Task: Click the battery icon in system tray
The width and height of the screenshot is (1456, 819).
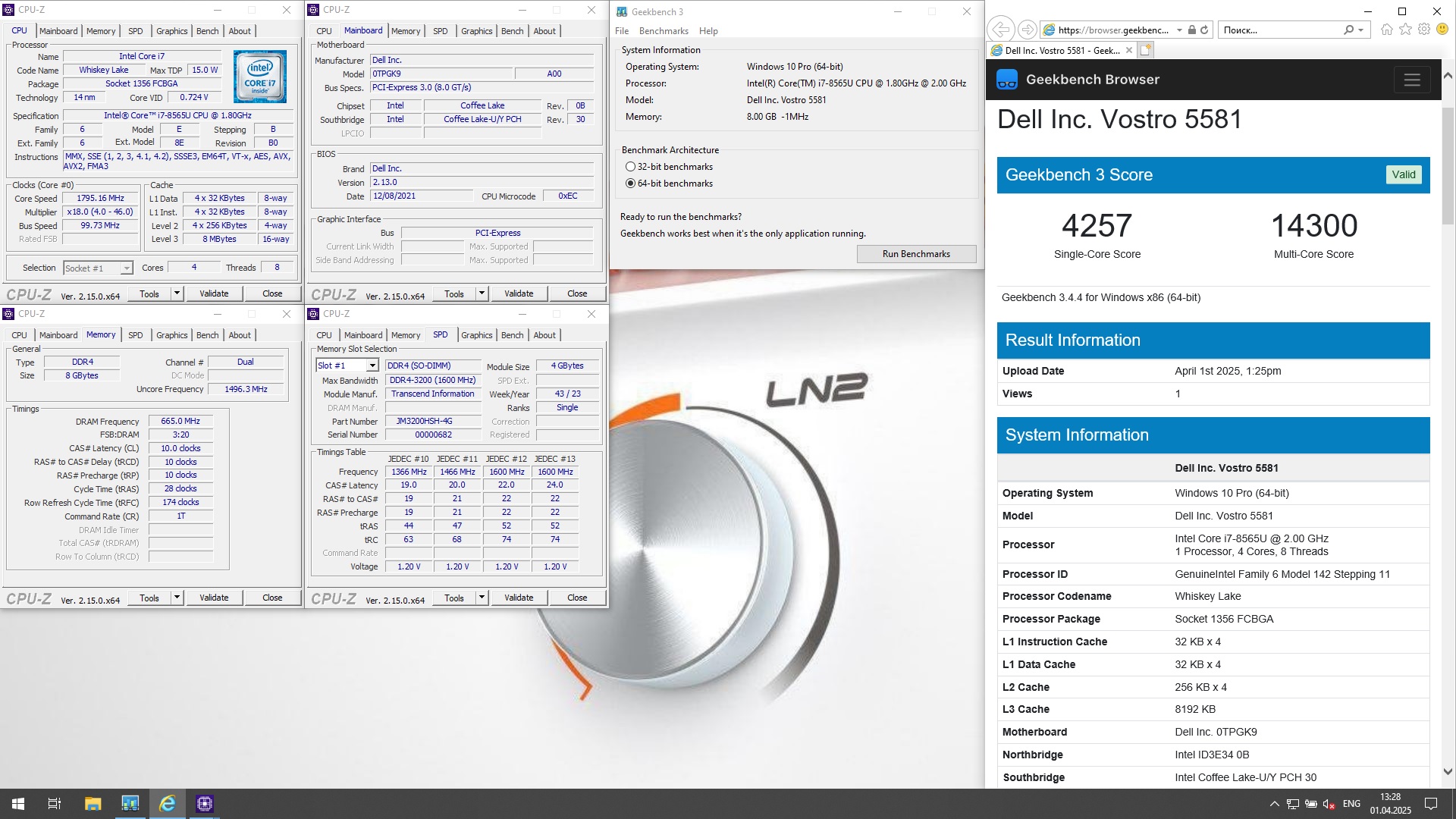Action: coord(1310,804)
